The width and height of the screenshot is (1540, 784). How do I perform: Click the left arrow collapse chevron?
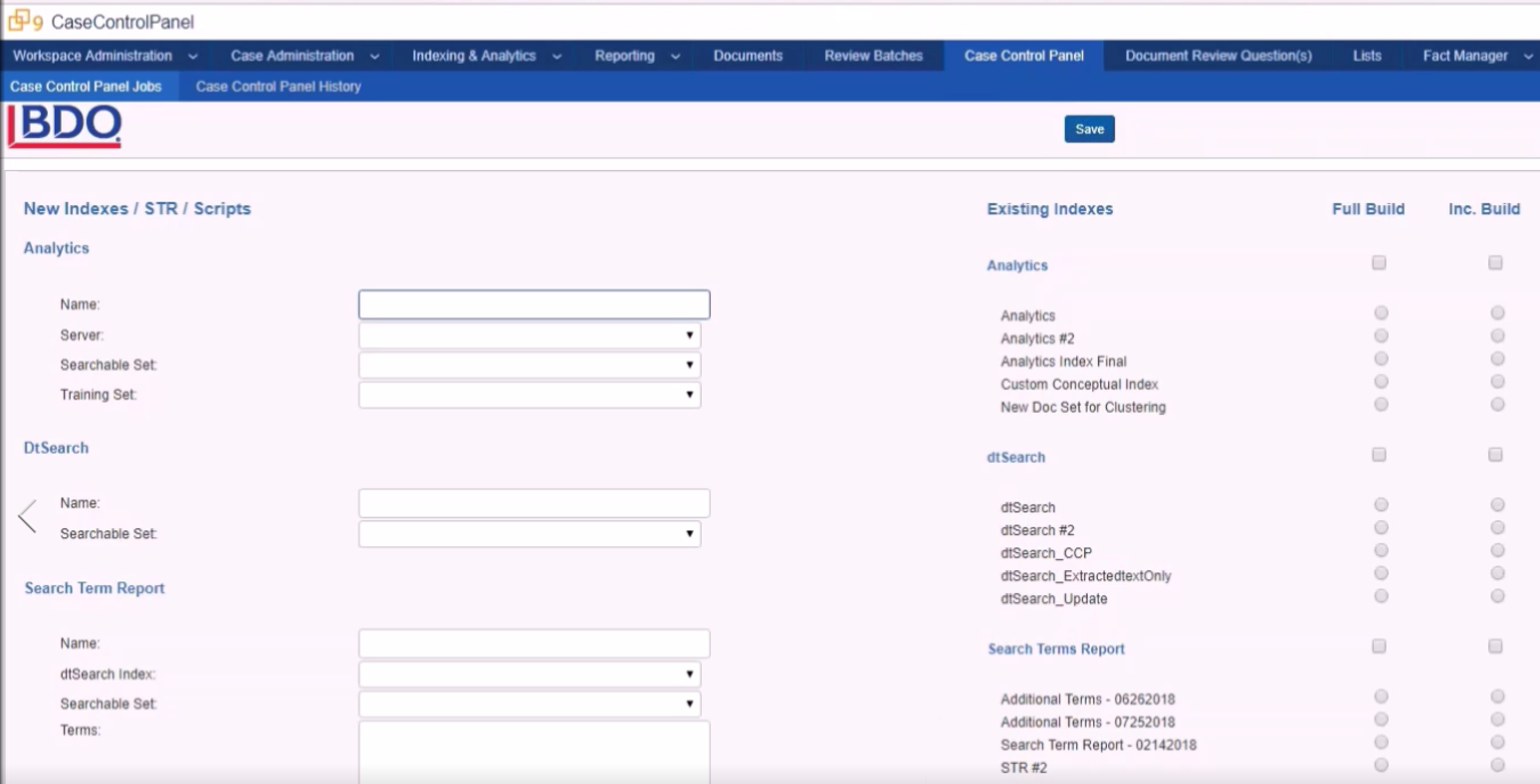click(28, 516)
